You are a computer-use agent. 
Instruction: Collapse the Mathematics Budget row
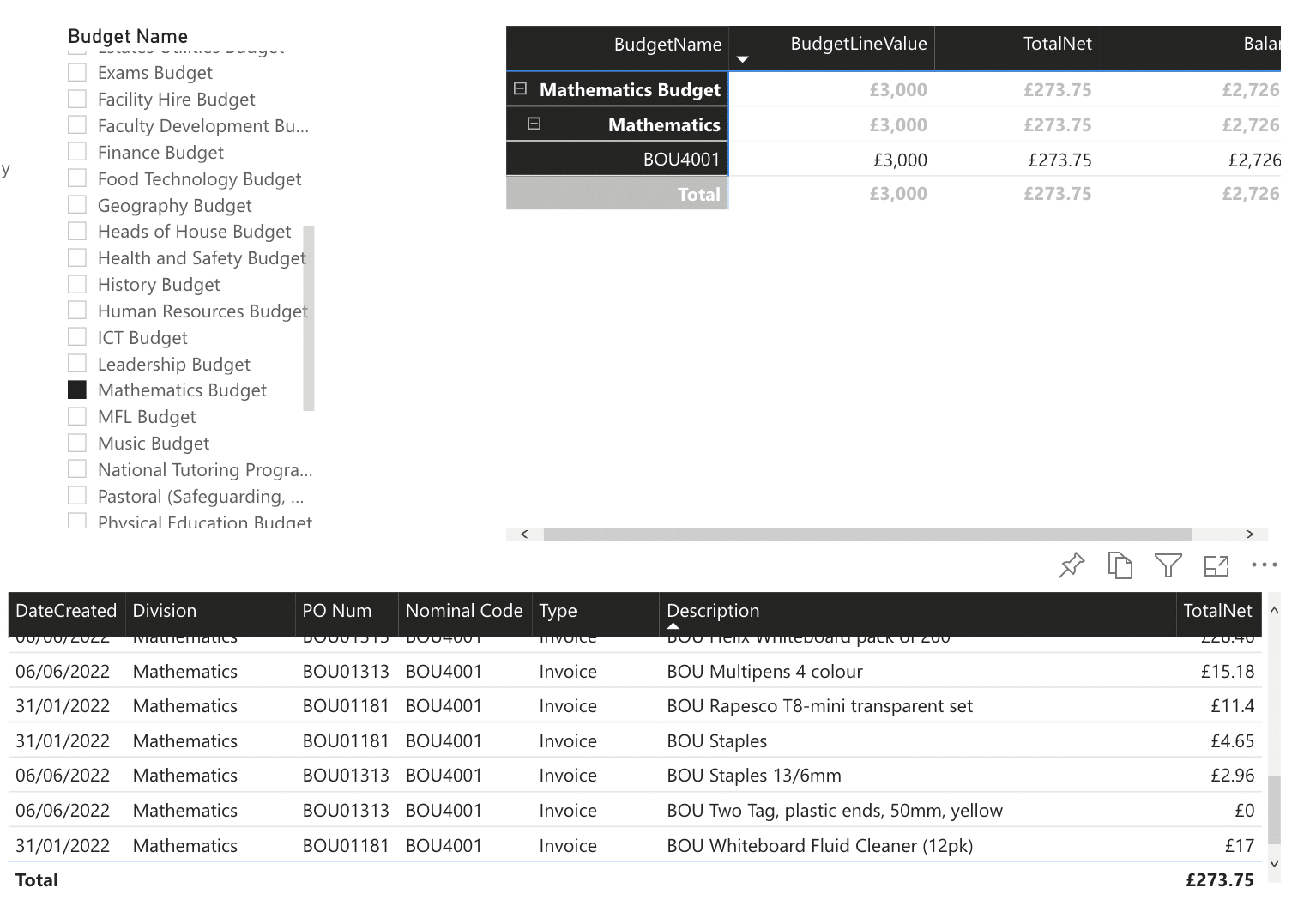coord(520,88)
